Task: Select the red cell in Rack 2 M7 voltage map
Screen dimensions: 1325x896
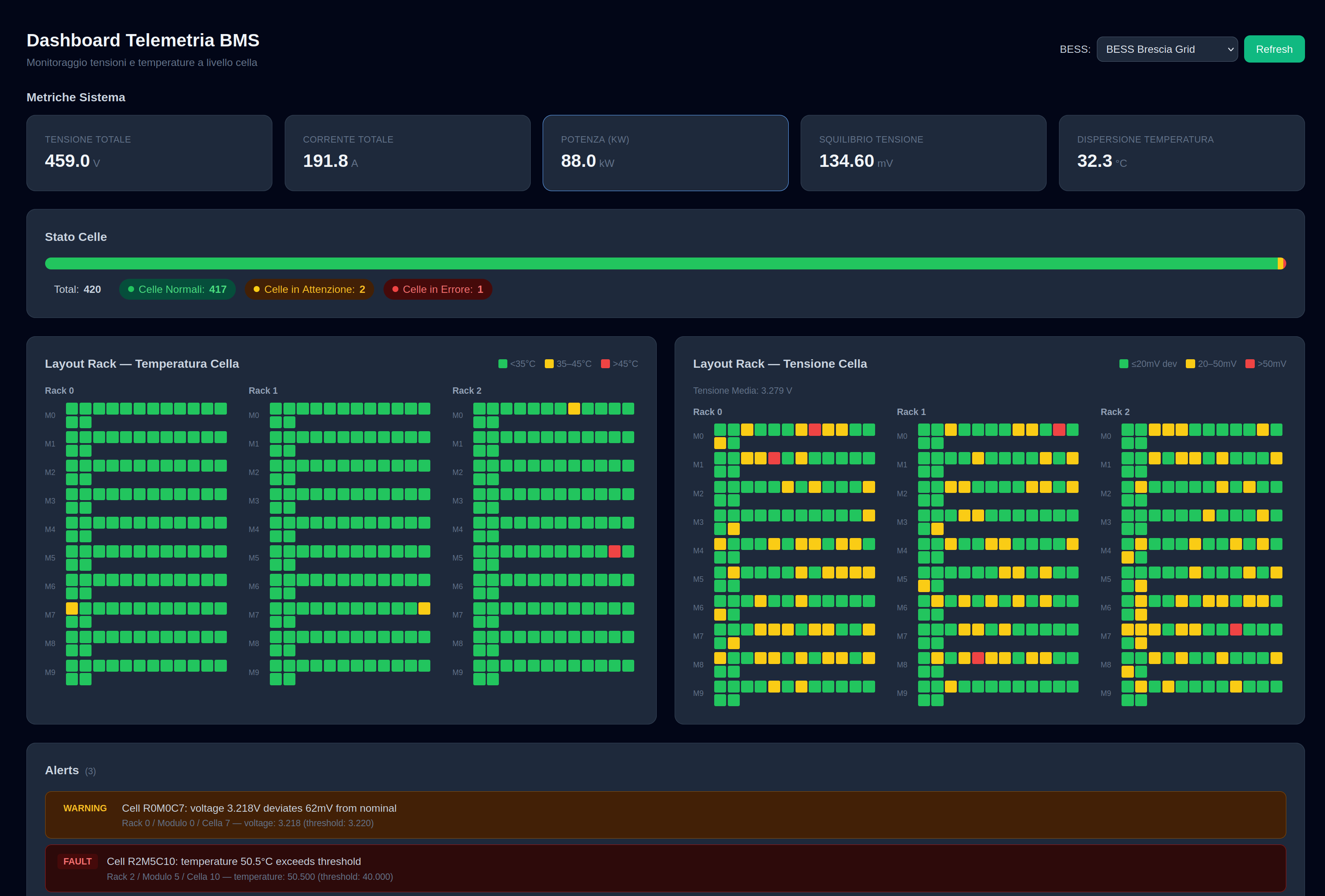Action: point(1236,629)
